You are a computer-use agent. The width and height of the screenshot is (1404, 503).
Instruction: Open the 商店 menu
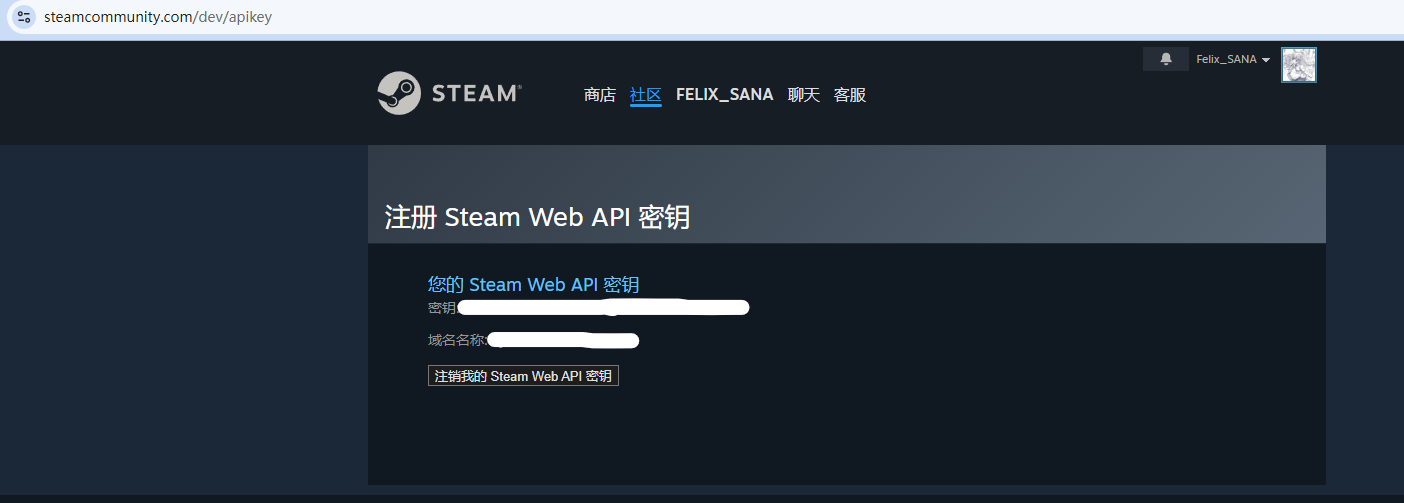[600, 95]
